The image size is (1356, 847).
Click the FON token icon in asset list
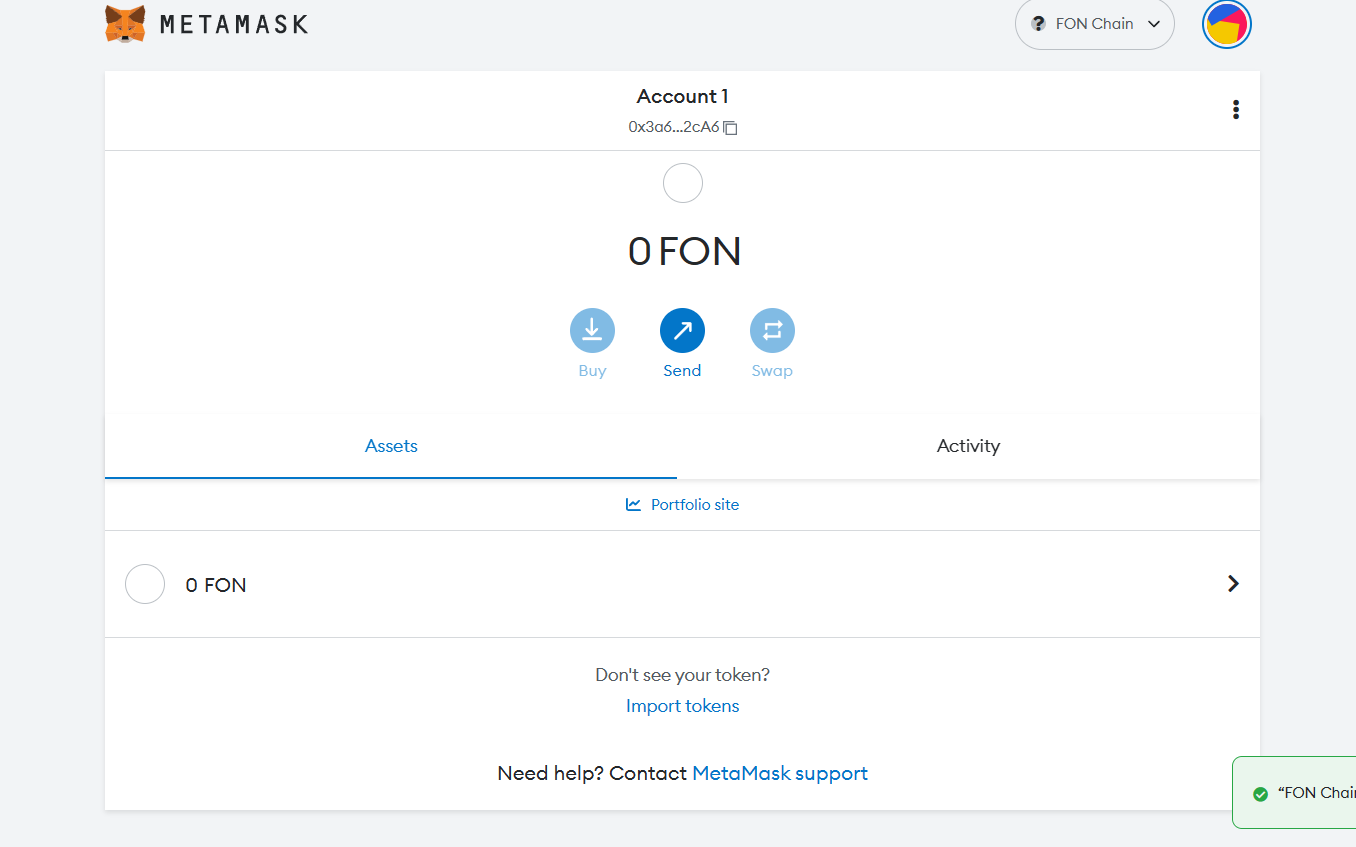click(x=145, y=584)
